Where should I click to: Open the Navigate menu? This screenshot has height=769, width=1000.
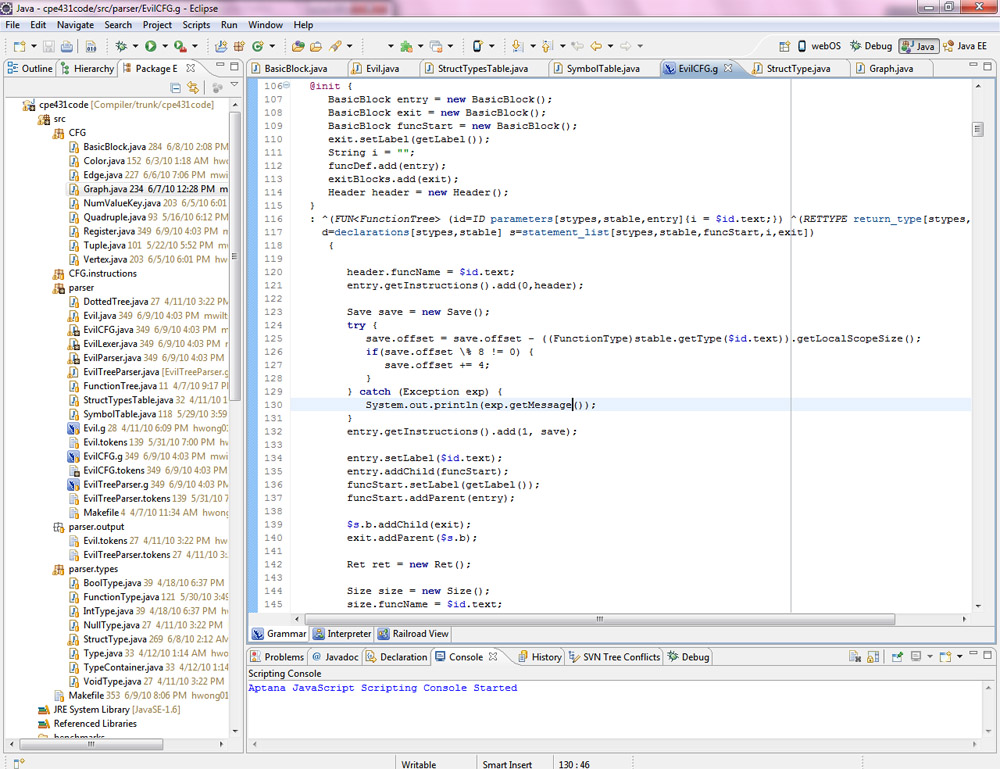(x=76, y=24)
